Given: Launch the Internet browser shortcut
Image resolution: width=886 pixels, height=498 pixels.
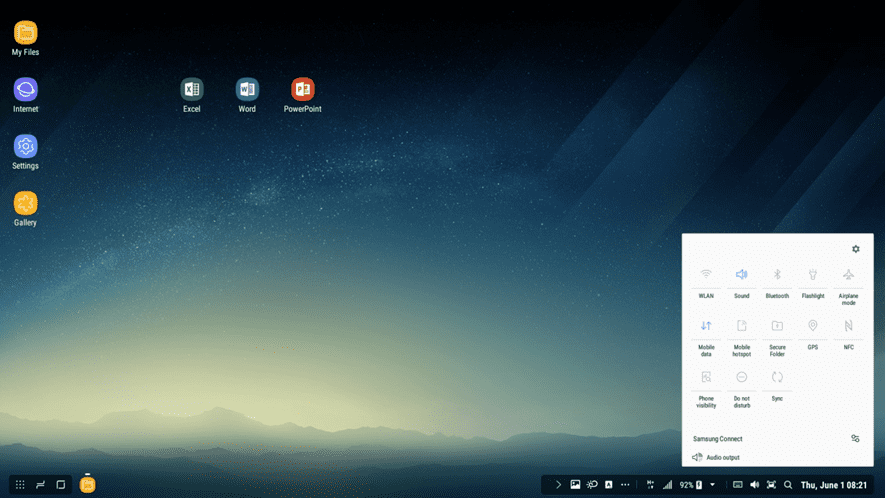Looking at the screenshot, I should [26, 90].
